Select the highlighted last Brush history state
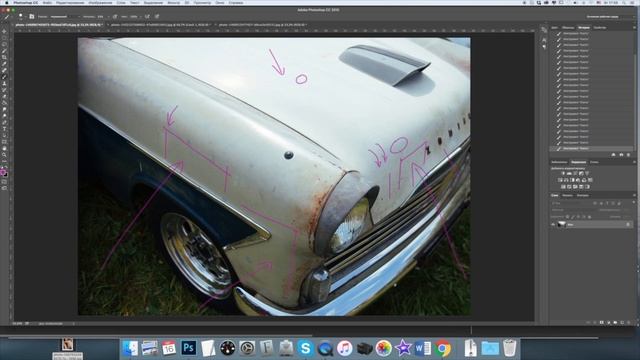This screenshot has width=640, height=360. tap(592, 149)
